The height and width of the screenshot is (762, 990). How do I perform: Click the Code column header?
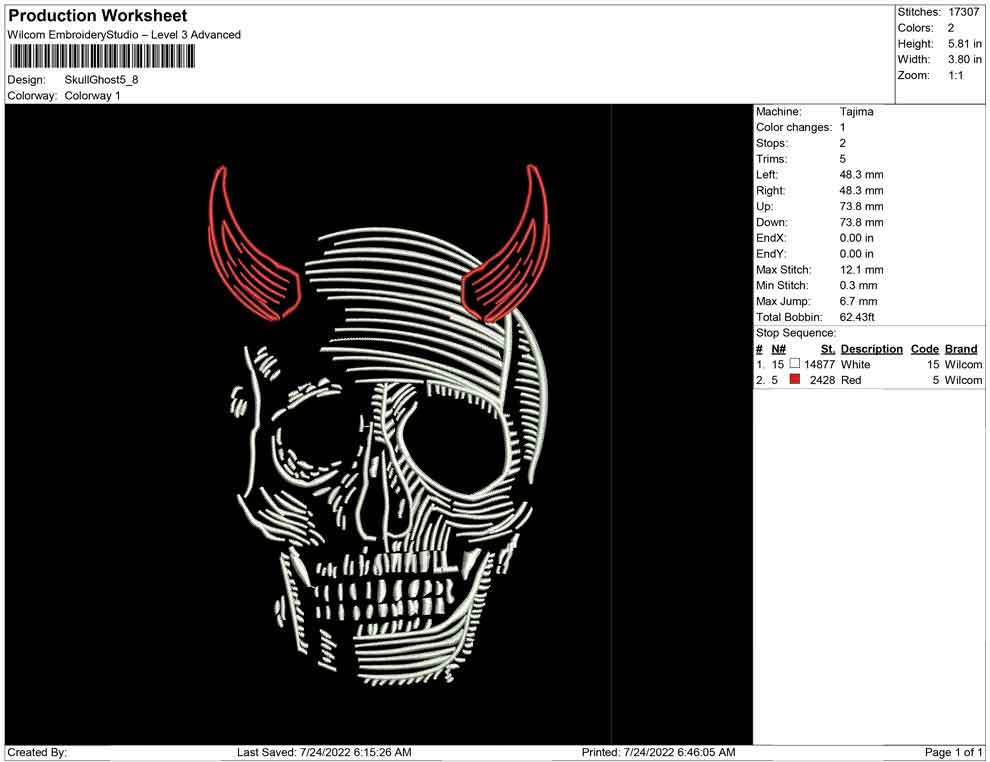[924, 349]
